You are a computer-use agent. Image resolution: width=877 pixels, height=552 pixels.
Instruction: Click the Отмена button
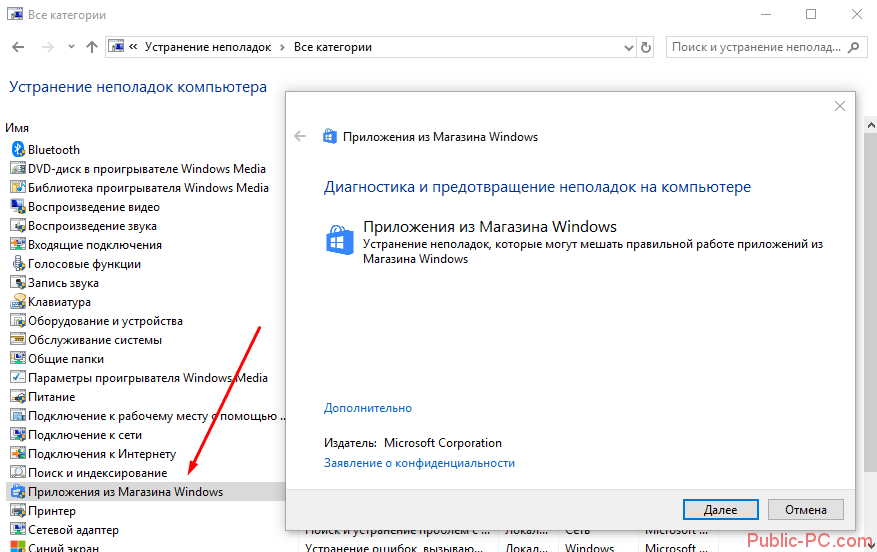click(x=805, y=509)
